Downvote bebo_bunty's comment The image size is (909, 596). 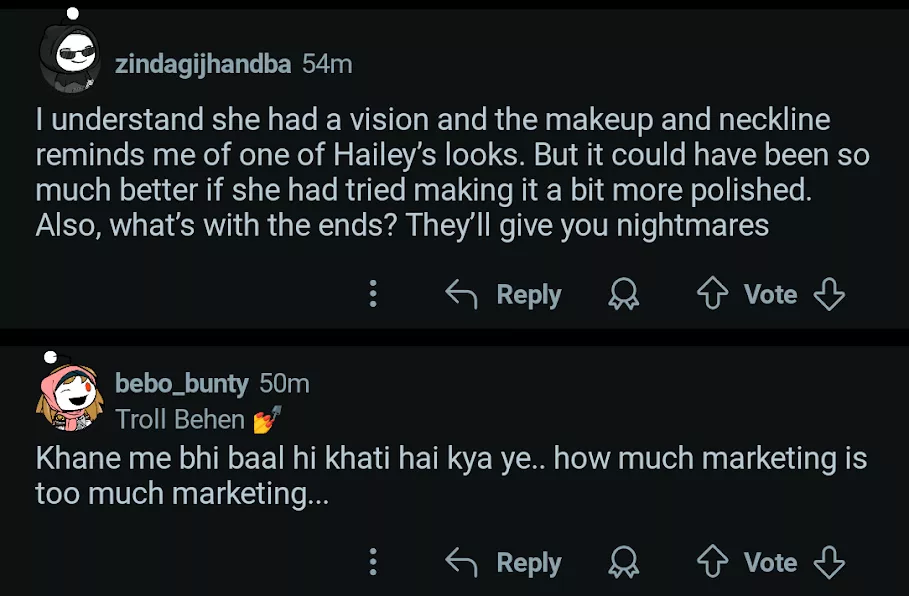830,563
